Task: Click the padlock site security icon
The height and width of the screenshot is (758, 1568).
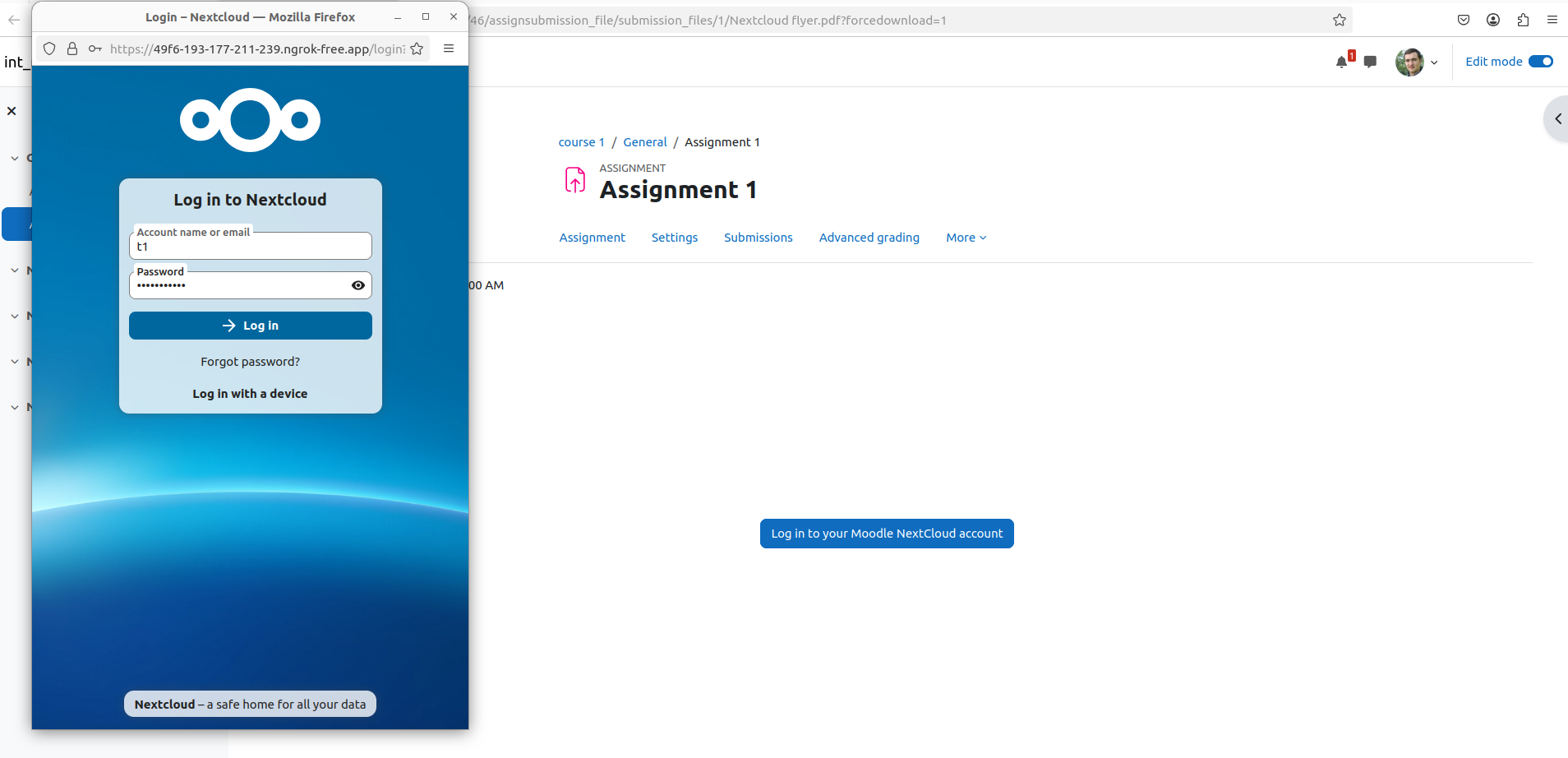Action: [72, 49]
